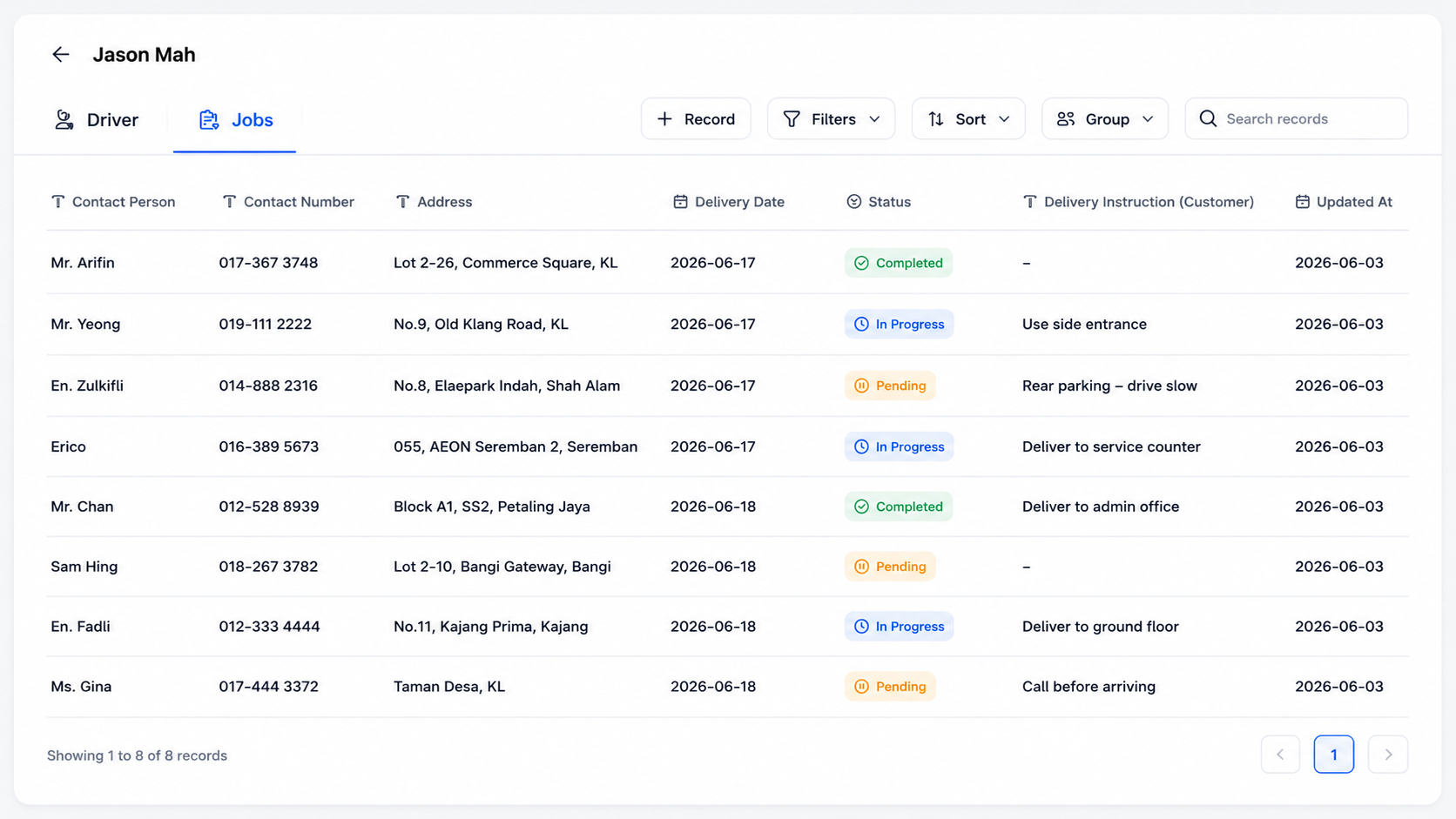Click address No.8, Elaepark Indah, Shah Alam

click(507, 386)
